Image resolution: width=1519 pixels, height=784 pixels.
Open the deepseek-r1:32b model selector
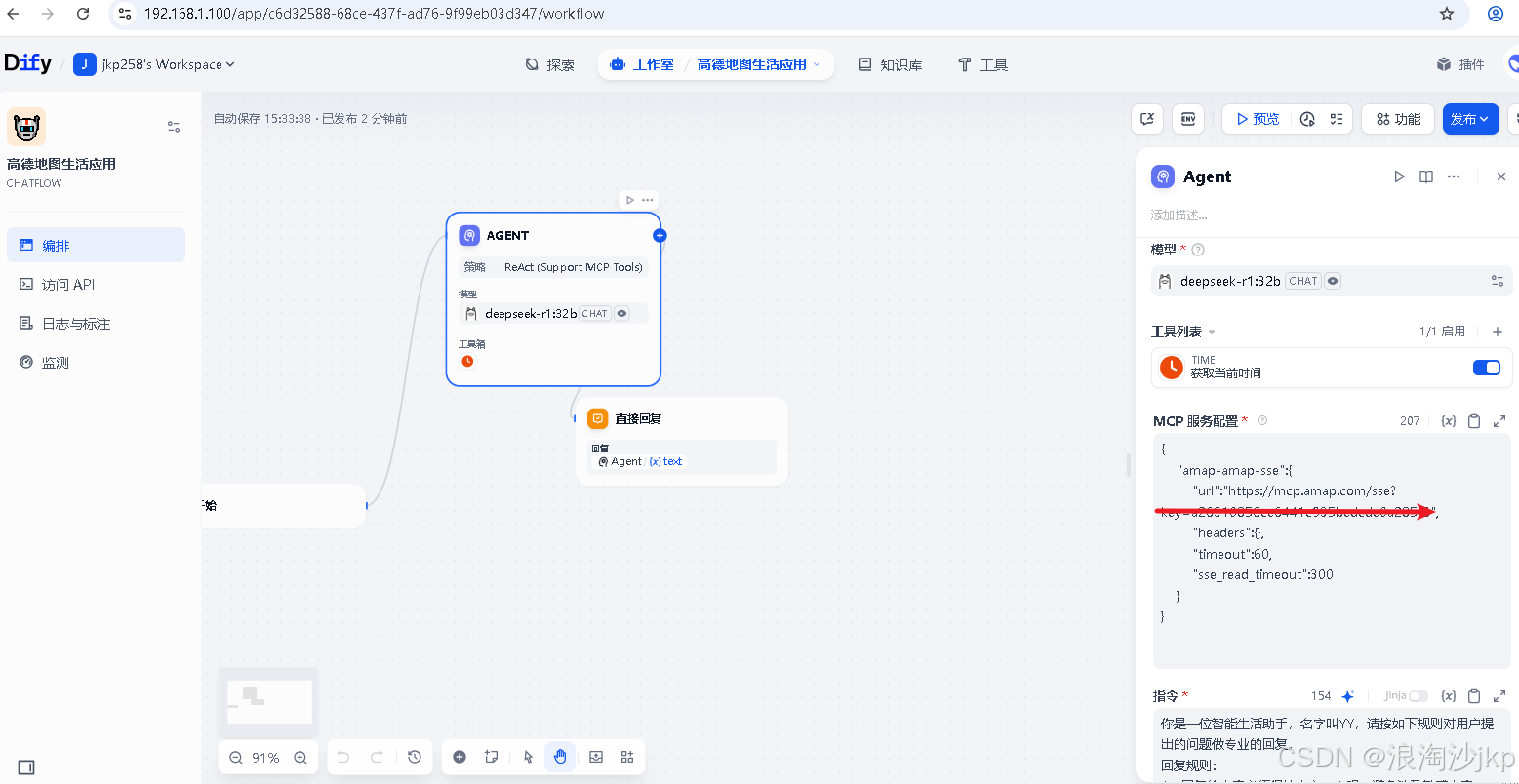tap(1317, 281)
